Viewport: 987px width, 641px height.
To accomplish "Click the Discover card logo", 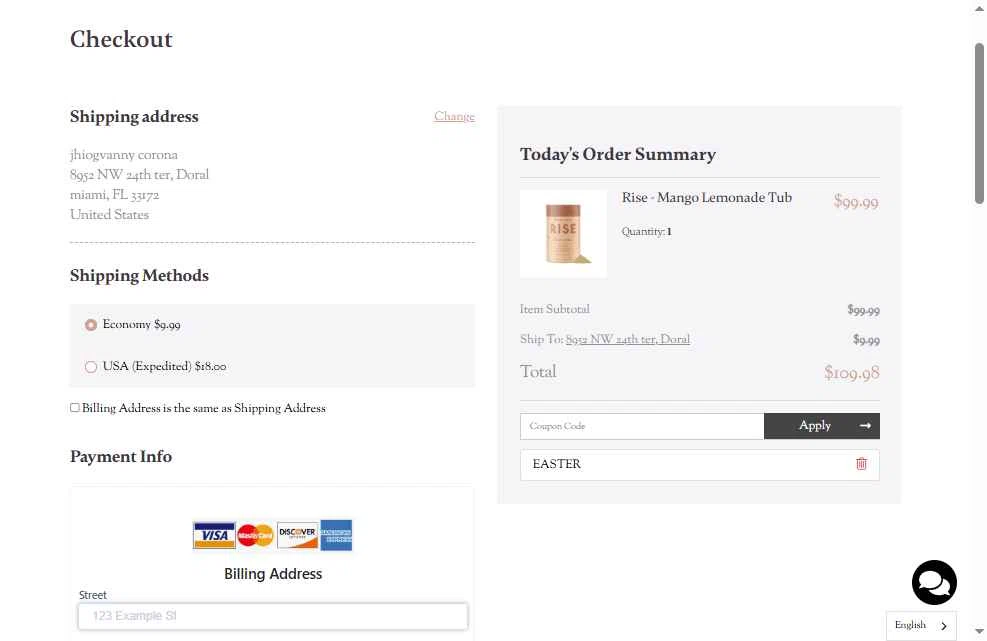I will click(x=297, y=535).
